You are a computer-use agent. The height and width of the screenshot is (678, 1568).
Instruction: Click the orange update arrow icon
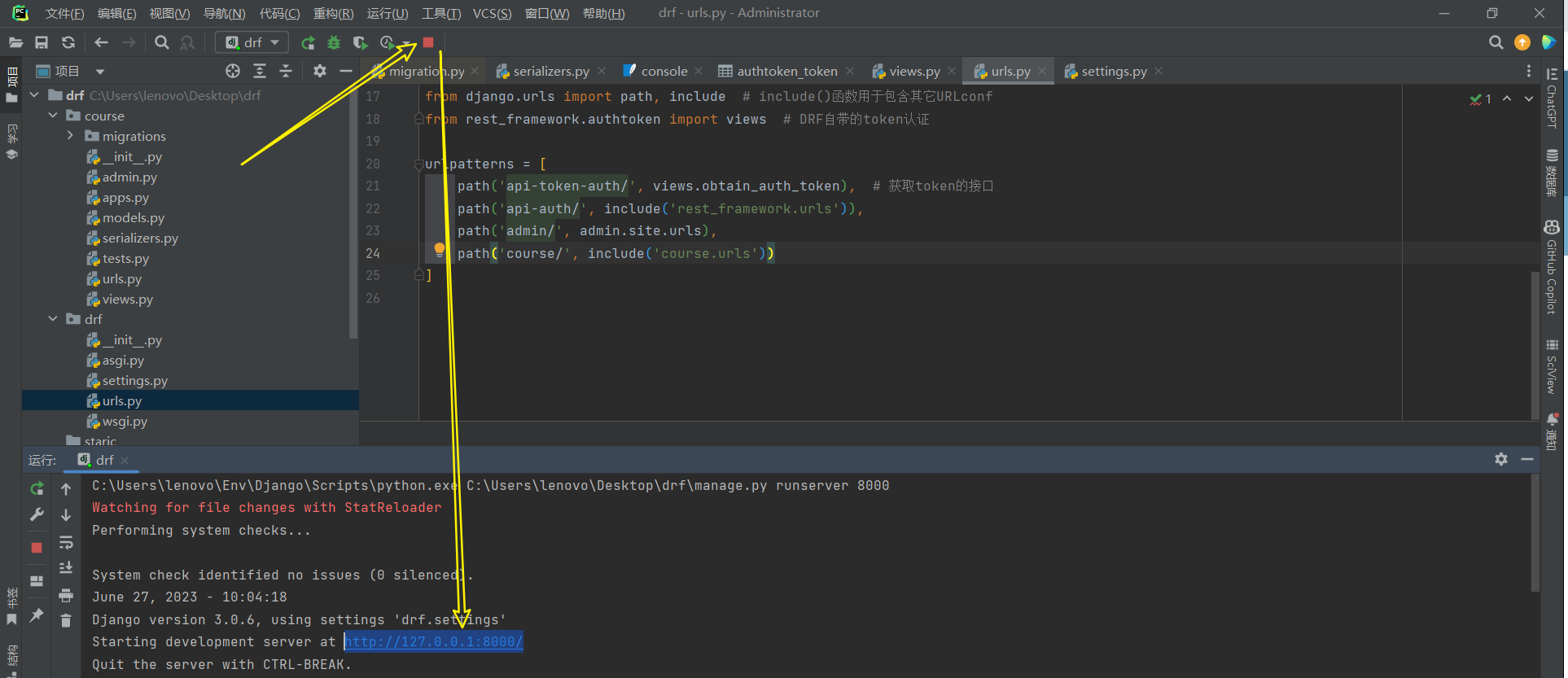1522,42
